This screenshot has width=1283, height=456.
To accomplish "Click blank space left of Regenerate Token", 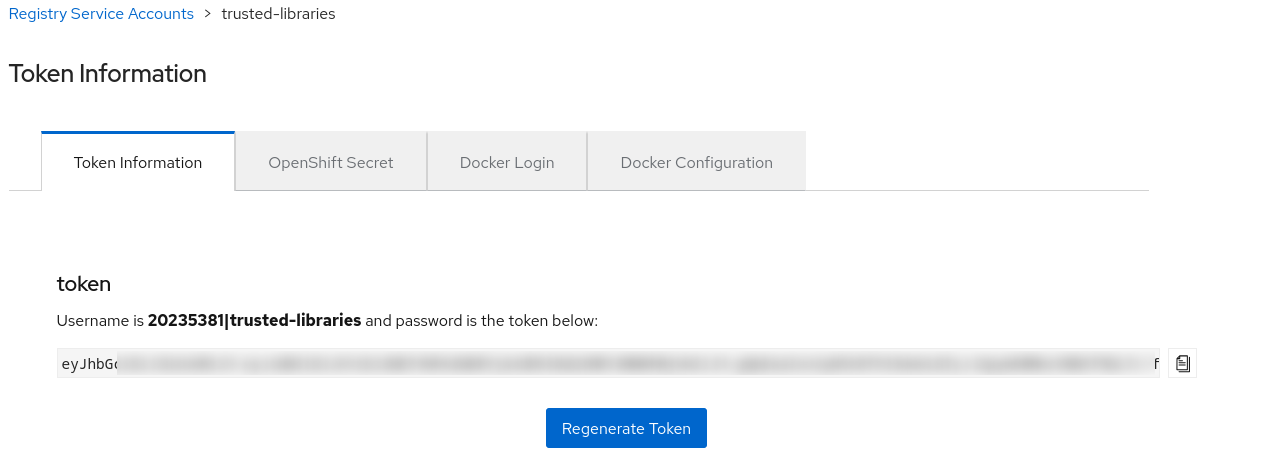I will (x=300, y=428).
